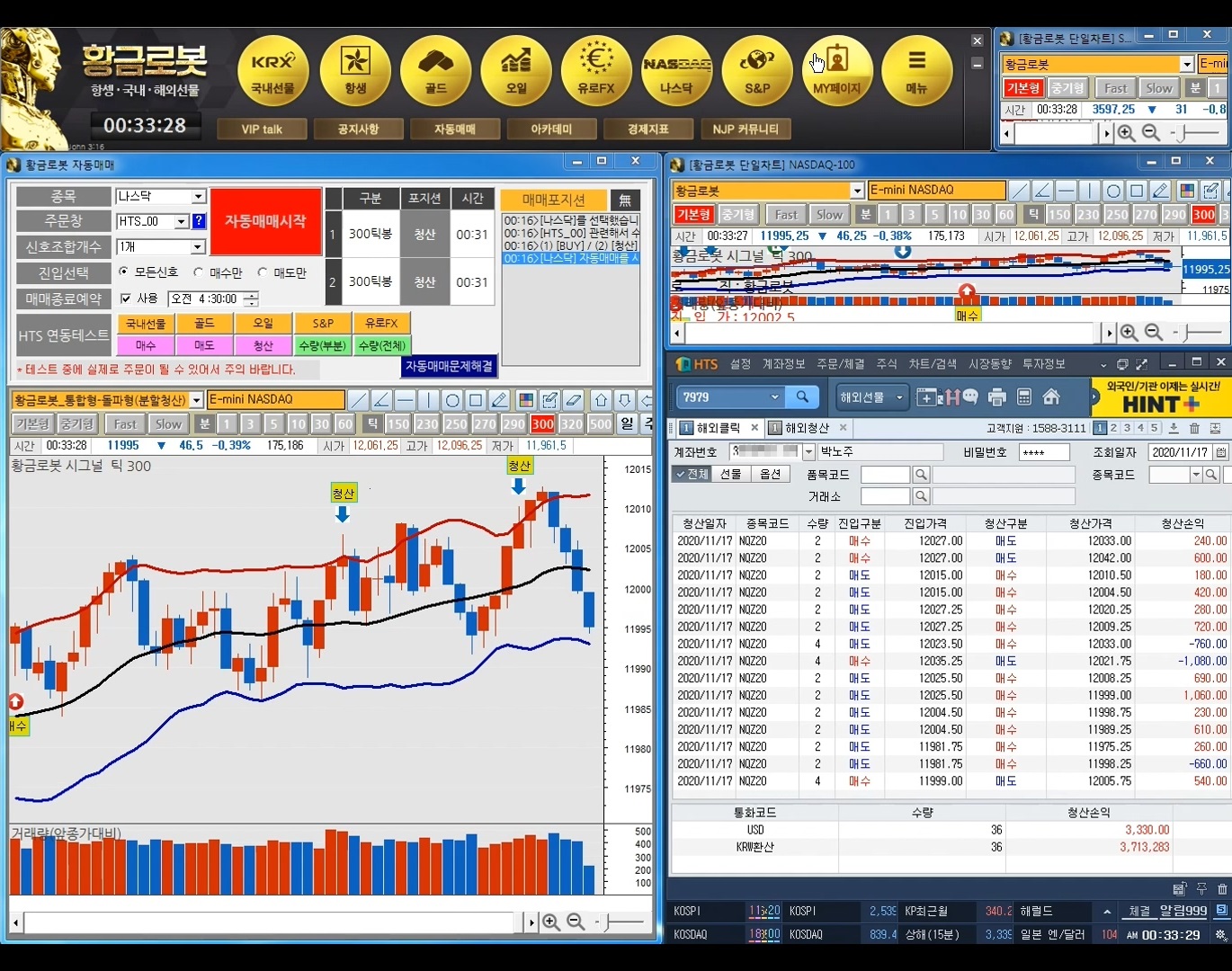Select vertical line tool in main chart toolbar

coord(429,400)
